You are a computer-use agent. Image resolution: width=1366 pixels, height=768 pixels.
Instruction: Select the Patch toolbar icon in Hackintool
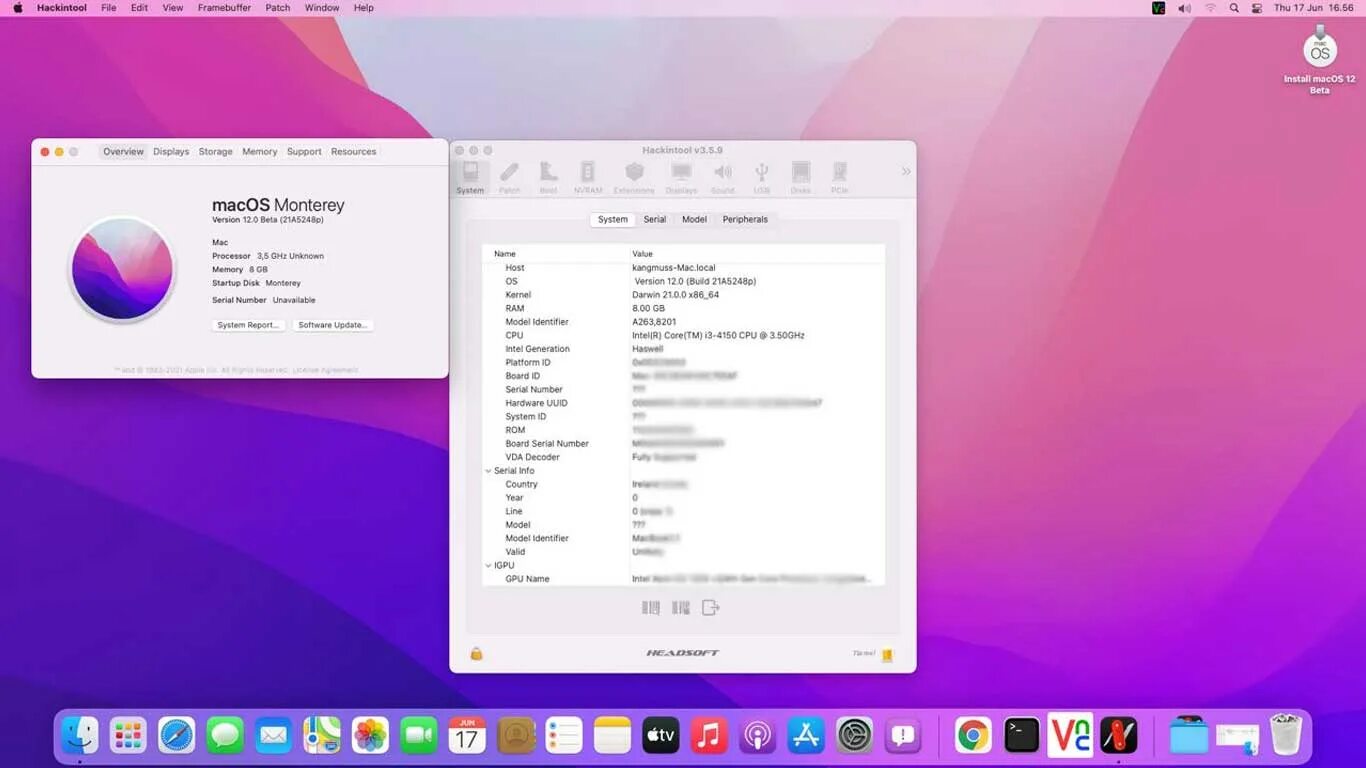click(510, 172)
